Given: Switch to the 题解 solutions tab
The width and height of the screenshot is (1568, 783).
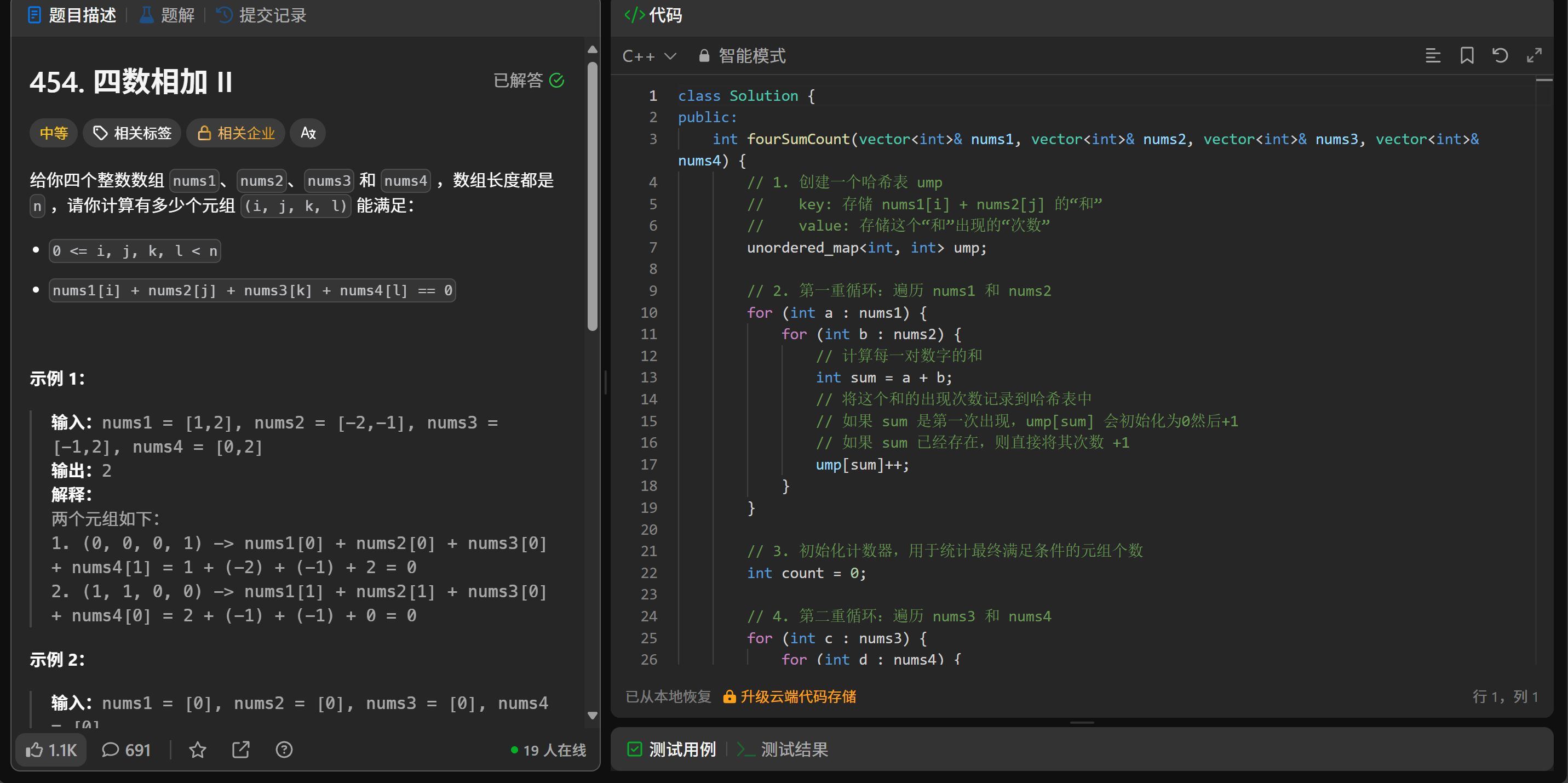Looking at the screenshot, I should [167, 15].
